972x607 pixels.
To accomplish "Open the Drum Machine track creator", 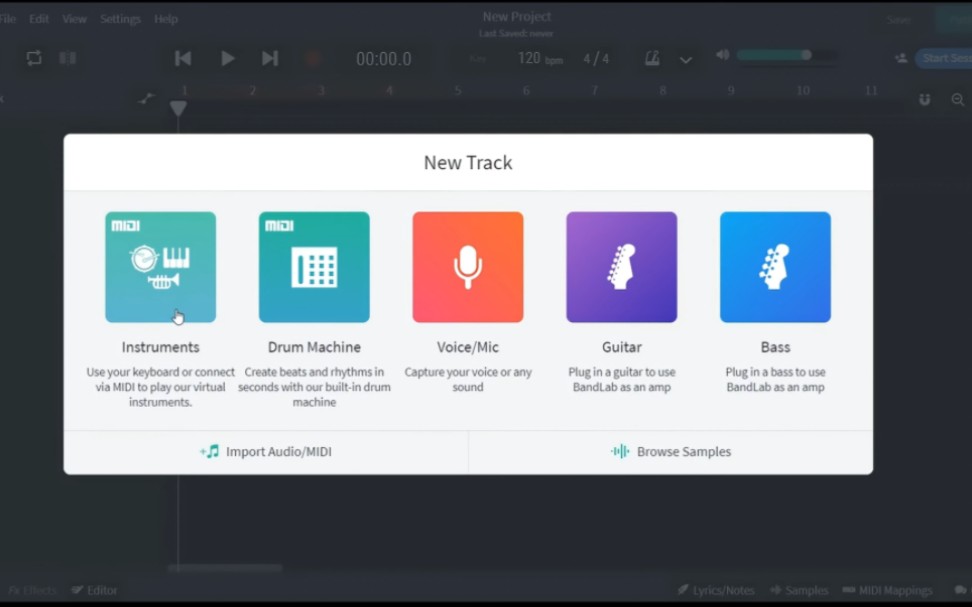I will click(x=314, y=266).
